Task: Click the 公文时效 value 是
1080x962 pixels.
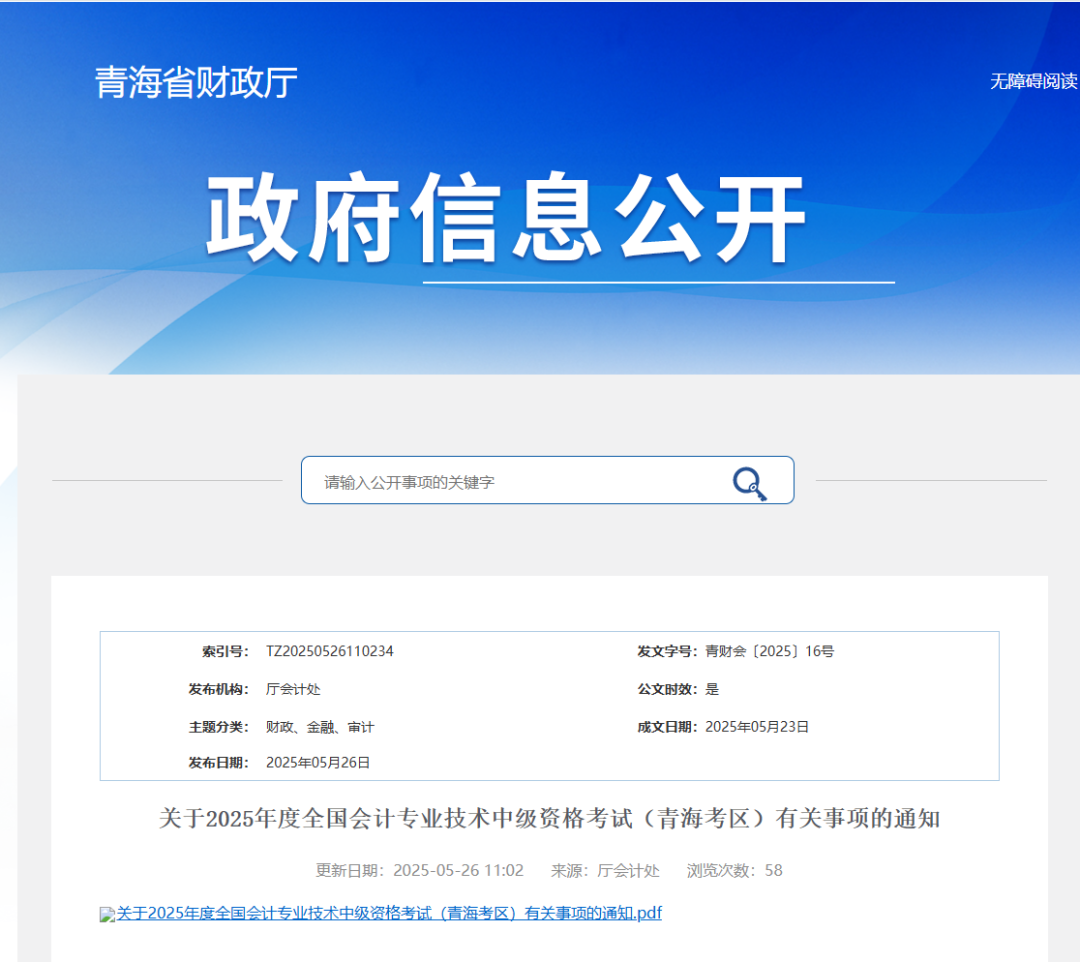Action: (x=712, y=689)
